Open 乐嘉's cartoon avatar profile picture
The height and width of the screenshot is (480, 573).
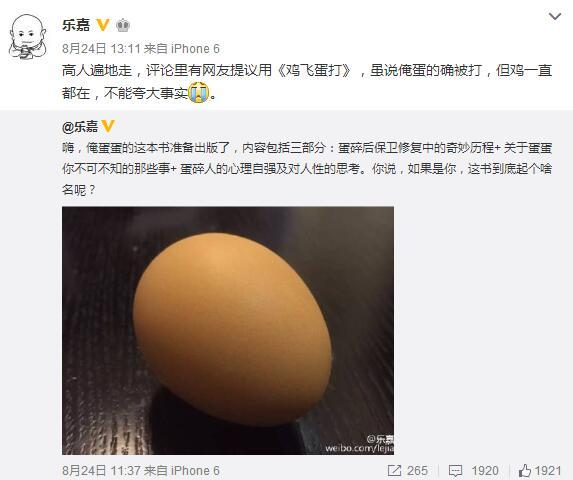[28, 36]
